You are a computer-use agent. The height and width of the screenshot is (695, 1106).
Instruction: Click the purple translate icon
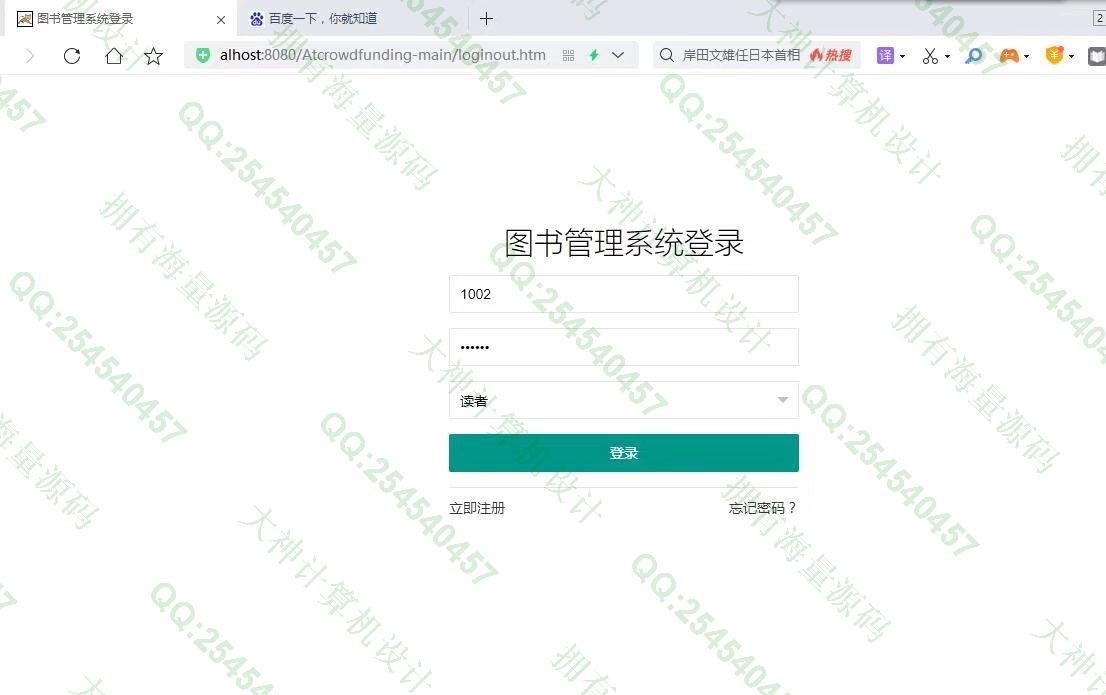885,55
